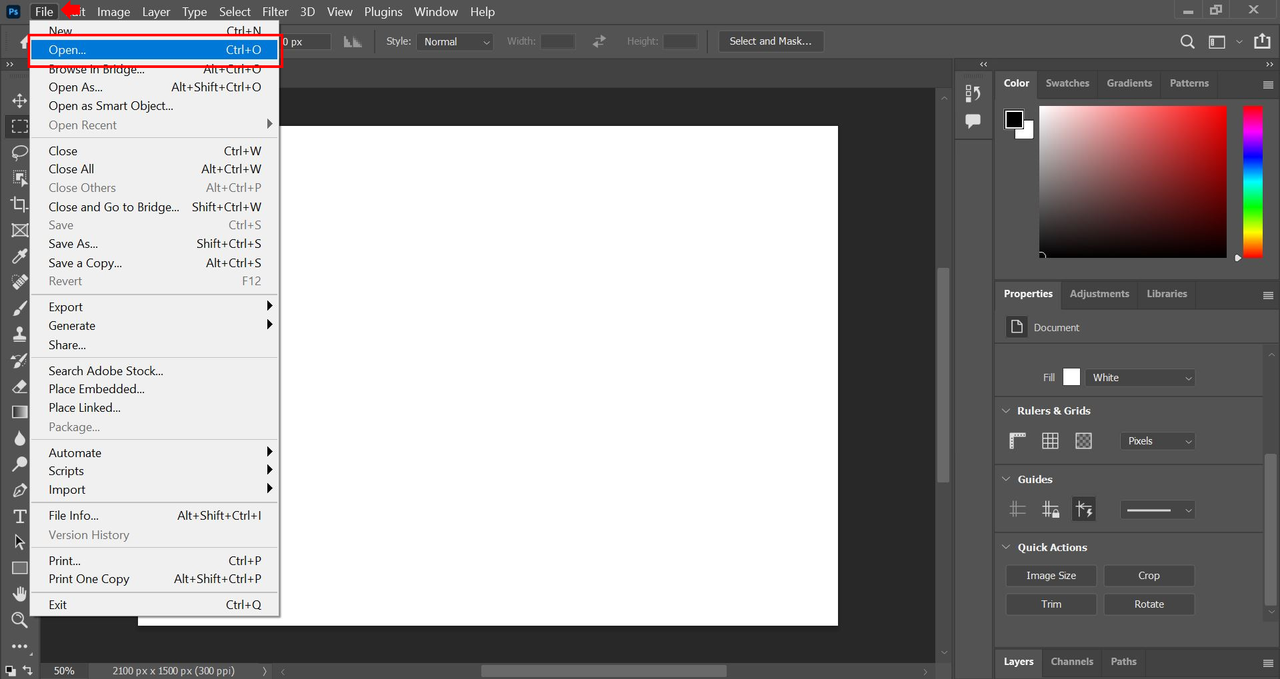1280x679 pixels.
Task: Select the Spot Healing Brush tool
Action: [x=19, y=282]
